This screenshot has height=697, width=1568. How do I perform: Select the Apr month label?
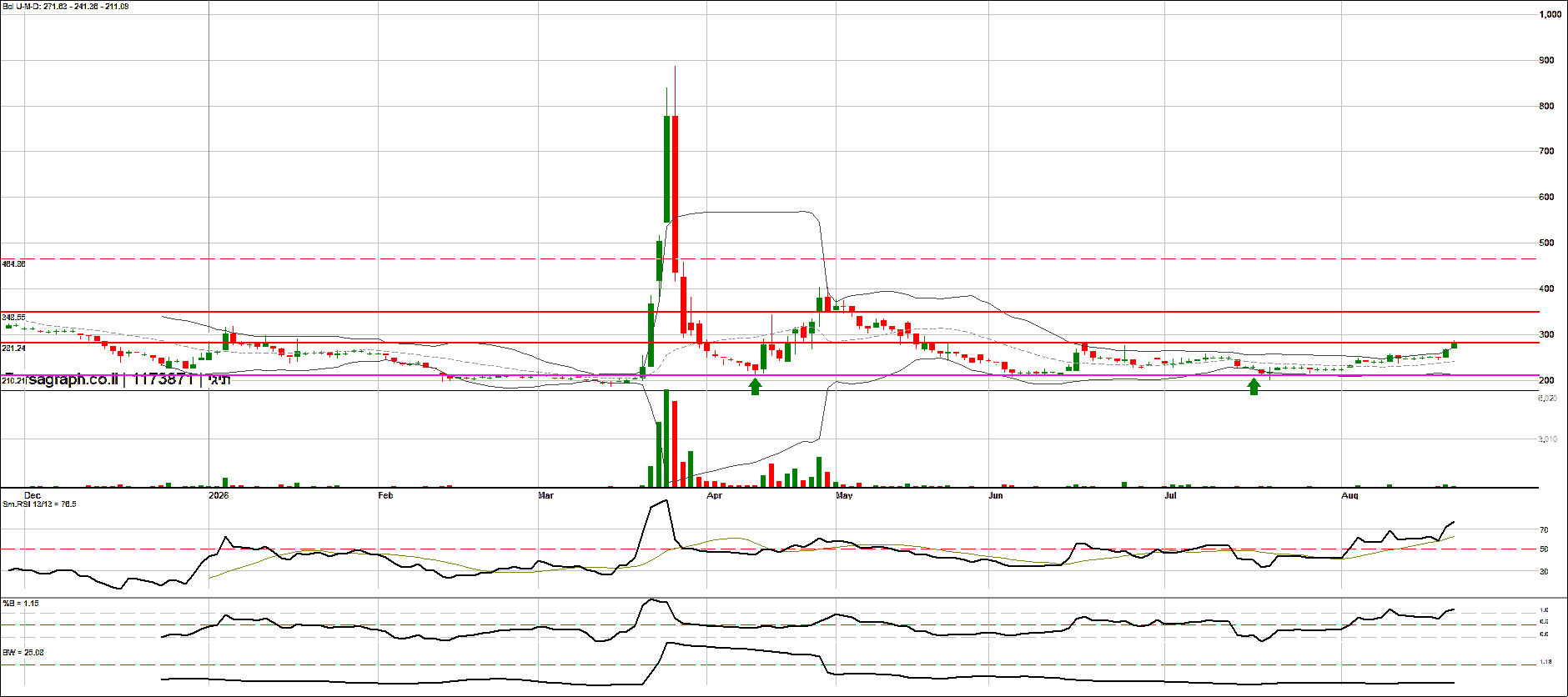[x=714, y=495]
